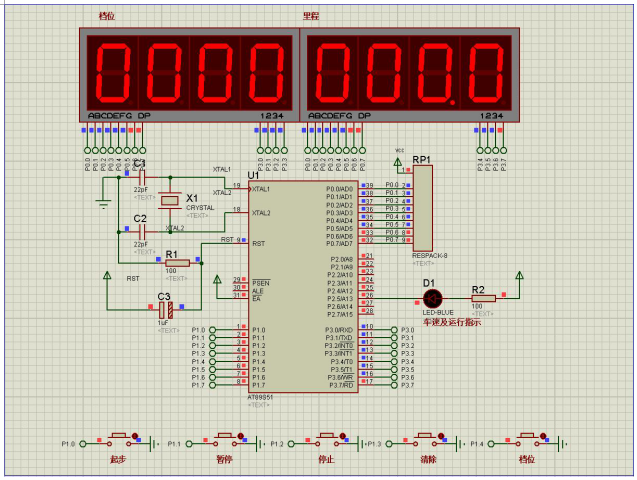
Task: Select capacitor C1 symbol
Action: coord(142,177)
